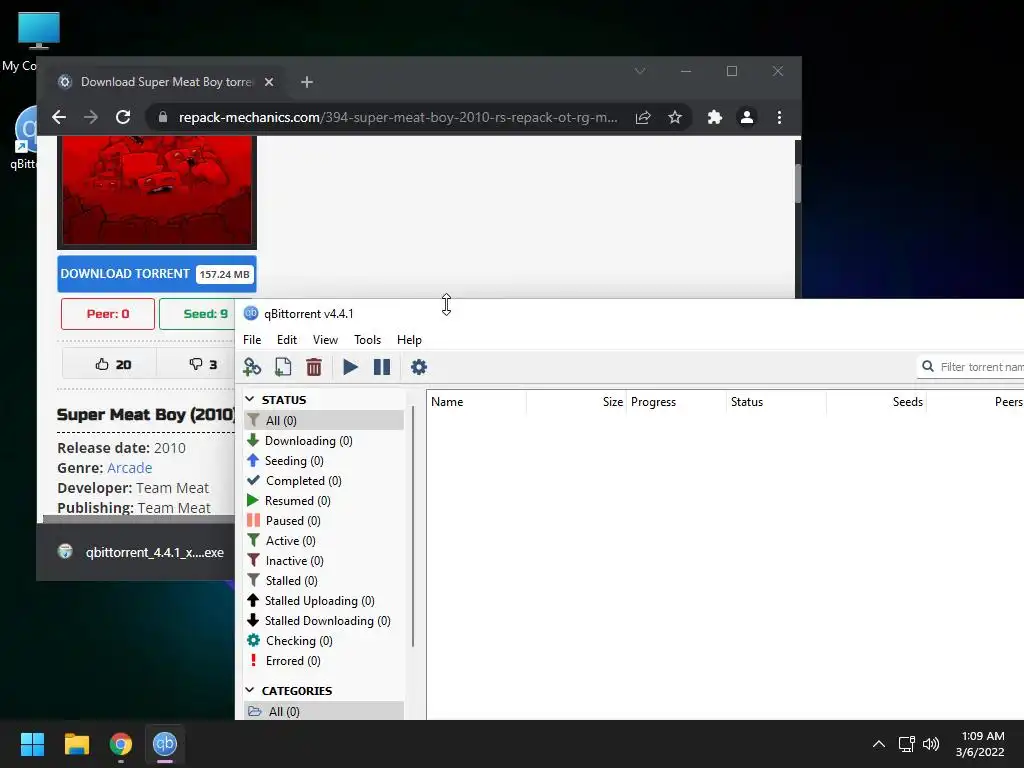1024x768 pixels.
Task: Sort torrents by Seeds column header
Action: [x=876, y=402]
